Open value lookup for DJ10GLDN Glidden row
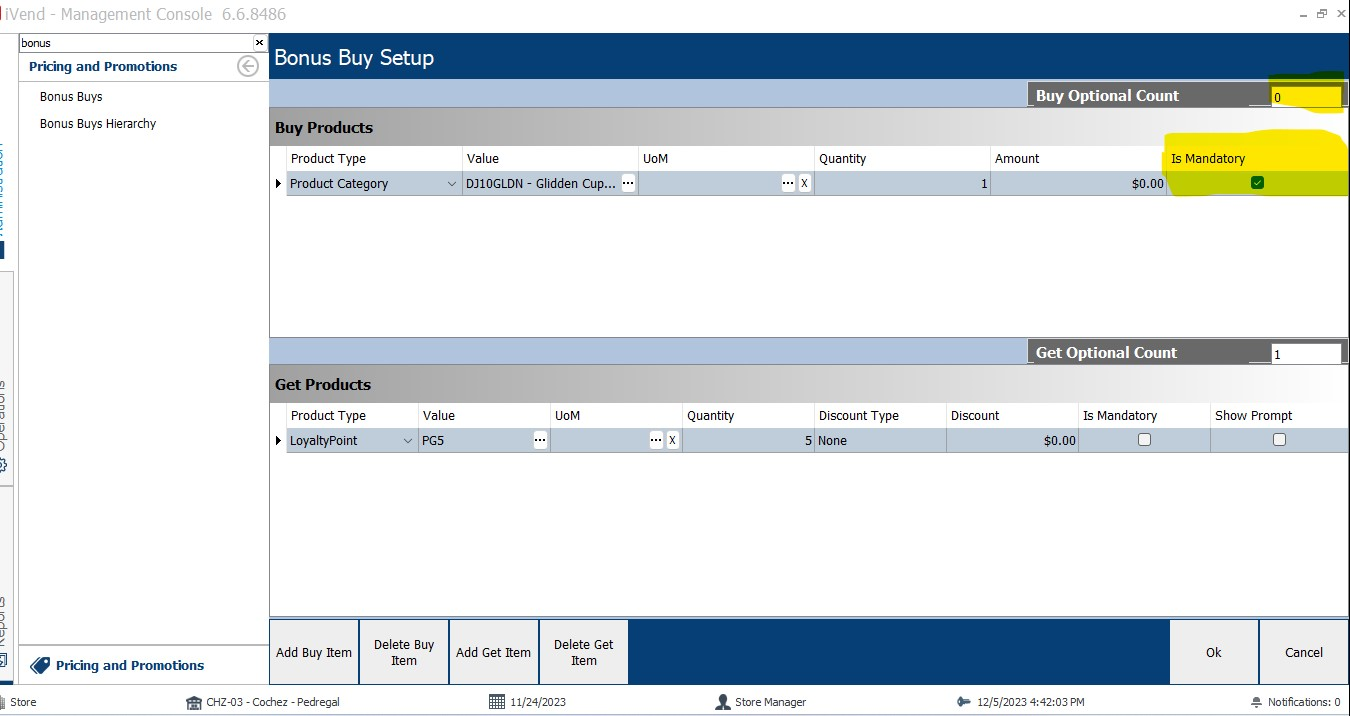Image resolution: width=1350 pixels, height=716 pixels. pos(628,183)
